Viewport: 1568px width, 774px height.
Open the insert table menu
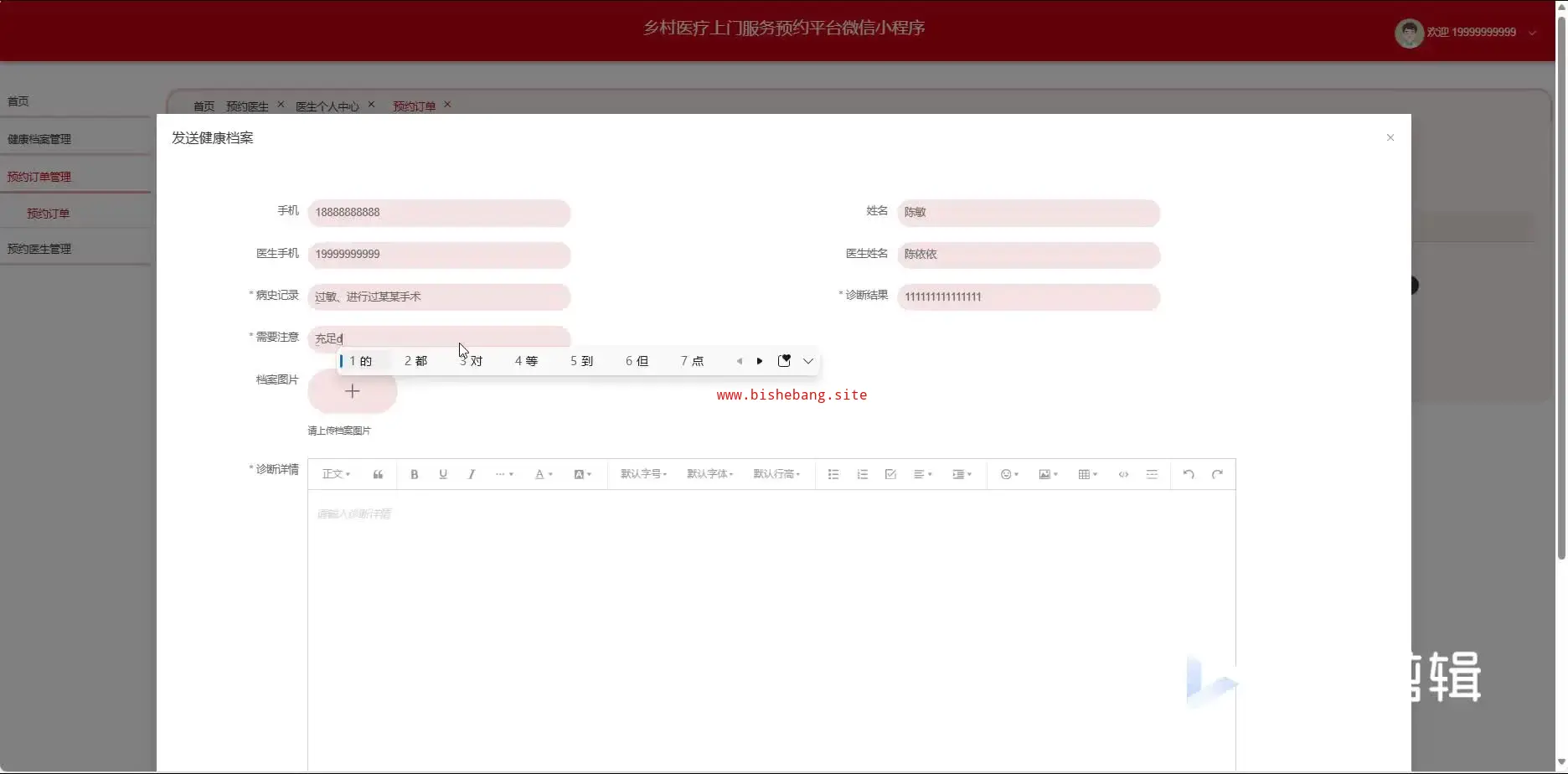(x=1088, y=474)
